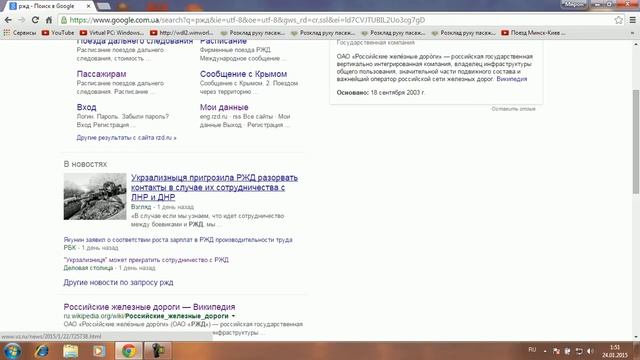
Task: Close the ржд Google search tab
Action: coord(89,6)
